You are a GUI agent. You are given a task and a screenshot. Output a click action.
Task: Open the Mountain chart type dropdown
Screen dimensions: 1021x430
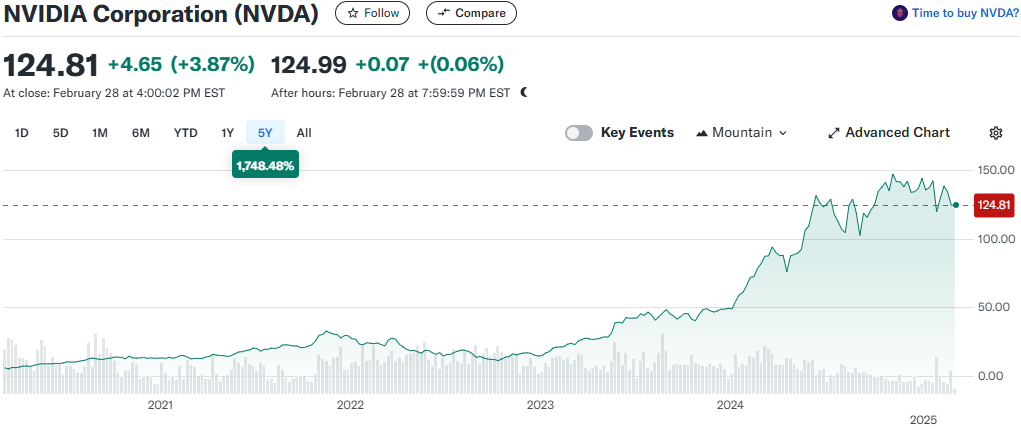(x=742, y=133)
